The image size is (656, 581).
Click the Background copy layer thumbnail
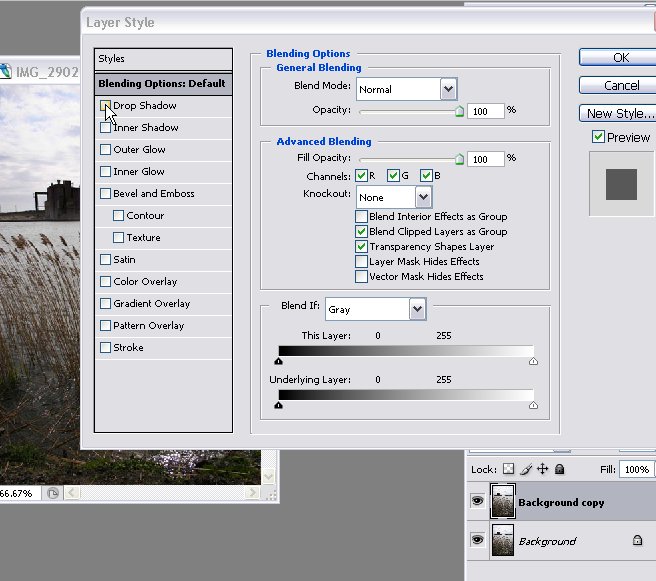pos(501,502)
